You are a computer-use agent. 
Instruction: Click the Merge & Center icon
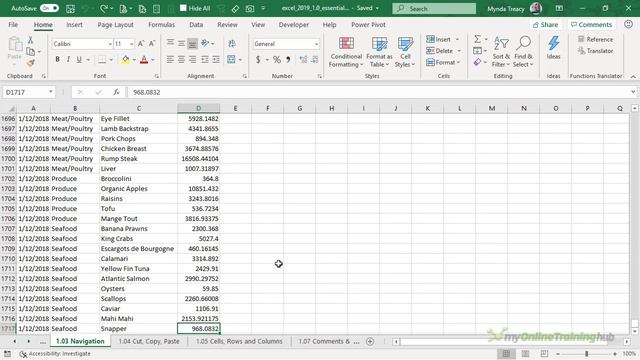pos(231,60)
